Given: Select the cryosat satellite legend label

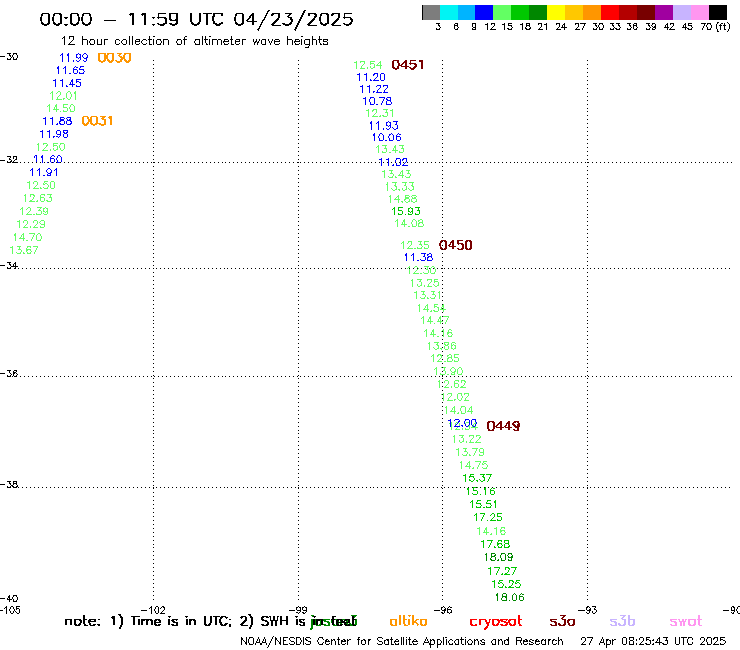Looking at the screenshot, I should (x=496, y=622).
